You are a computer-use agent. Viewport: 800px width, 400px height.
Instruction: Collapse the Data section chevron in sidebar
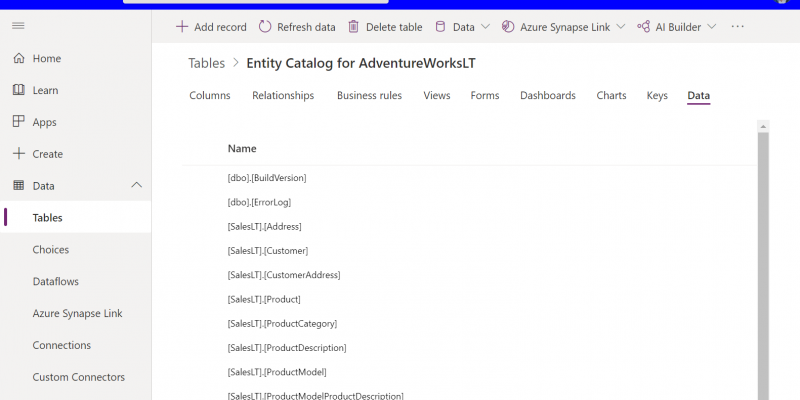[137, 185]
